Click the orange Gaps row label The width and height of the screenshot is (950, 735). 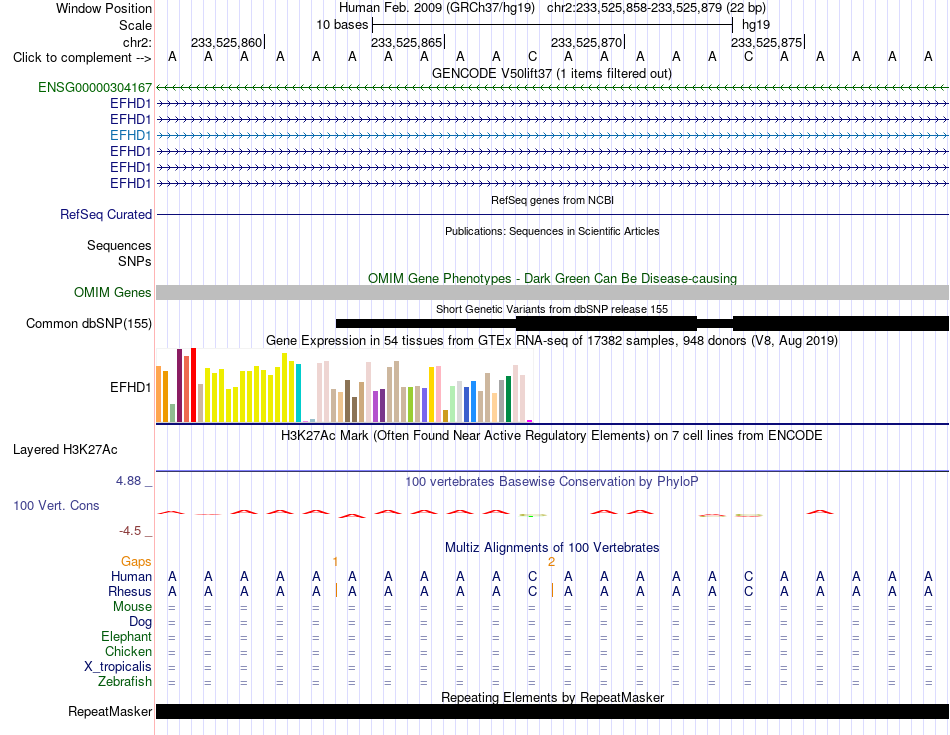pos(136,562)
